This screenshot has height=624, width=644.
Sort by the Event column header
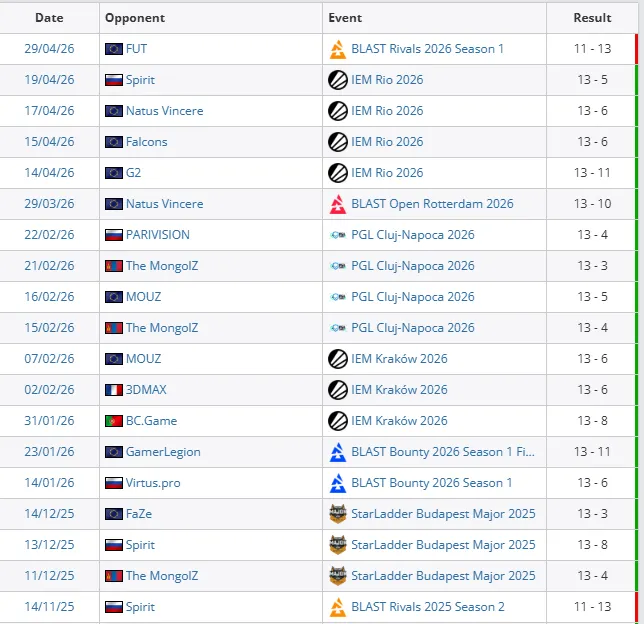coord(345,18)
